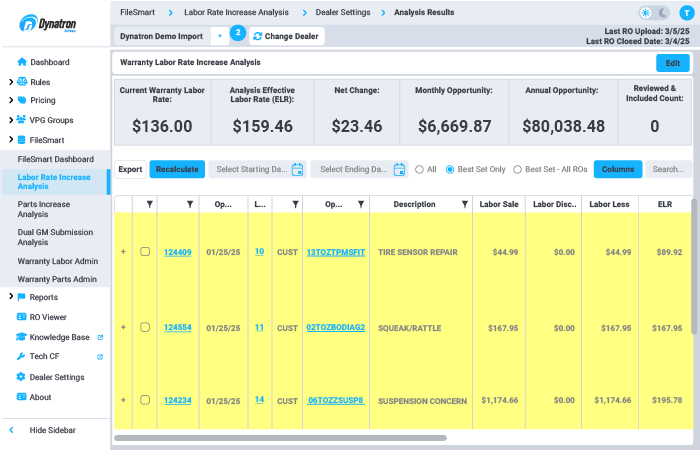
Task: Click the RO Viewer icon
Action: (21, 317)
